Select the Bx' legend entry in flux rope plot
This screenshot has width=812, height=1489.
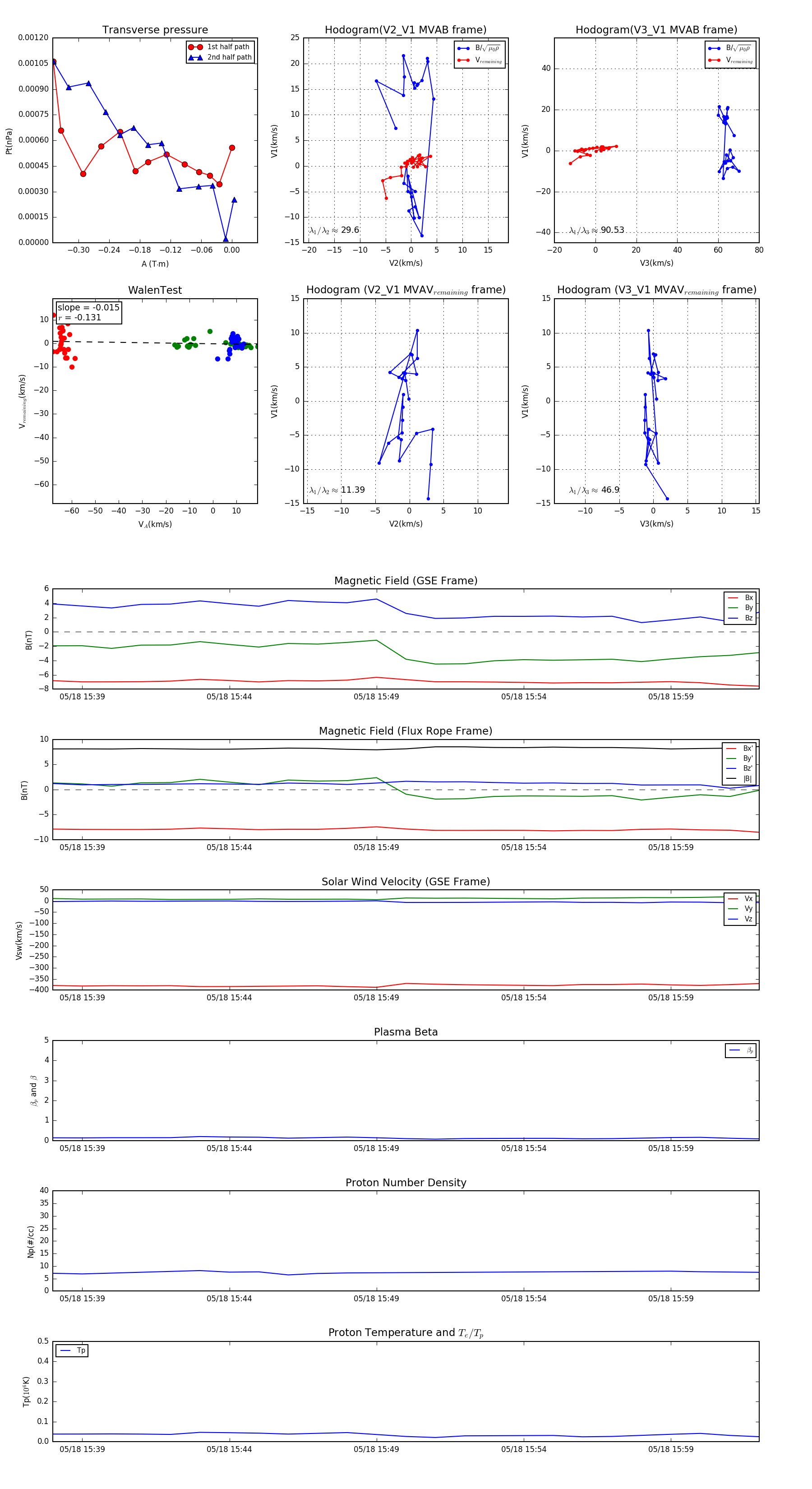(x=739, y=749)
